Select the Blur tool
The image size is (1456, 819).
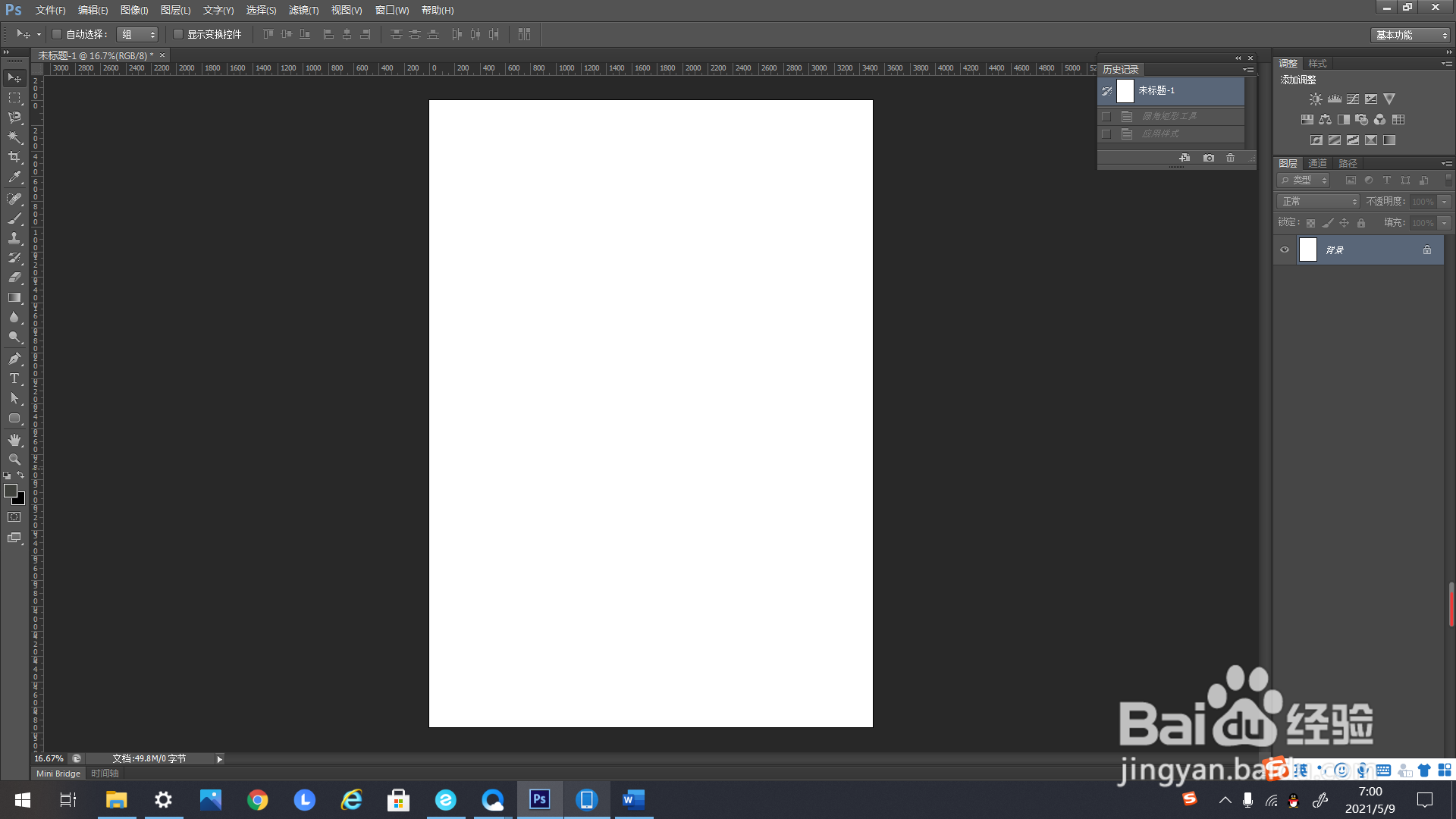pyautogui.click(x=14, y=317)
